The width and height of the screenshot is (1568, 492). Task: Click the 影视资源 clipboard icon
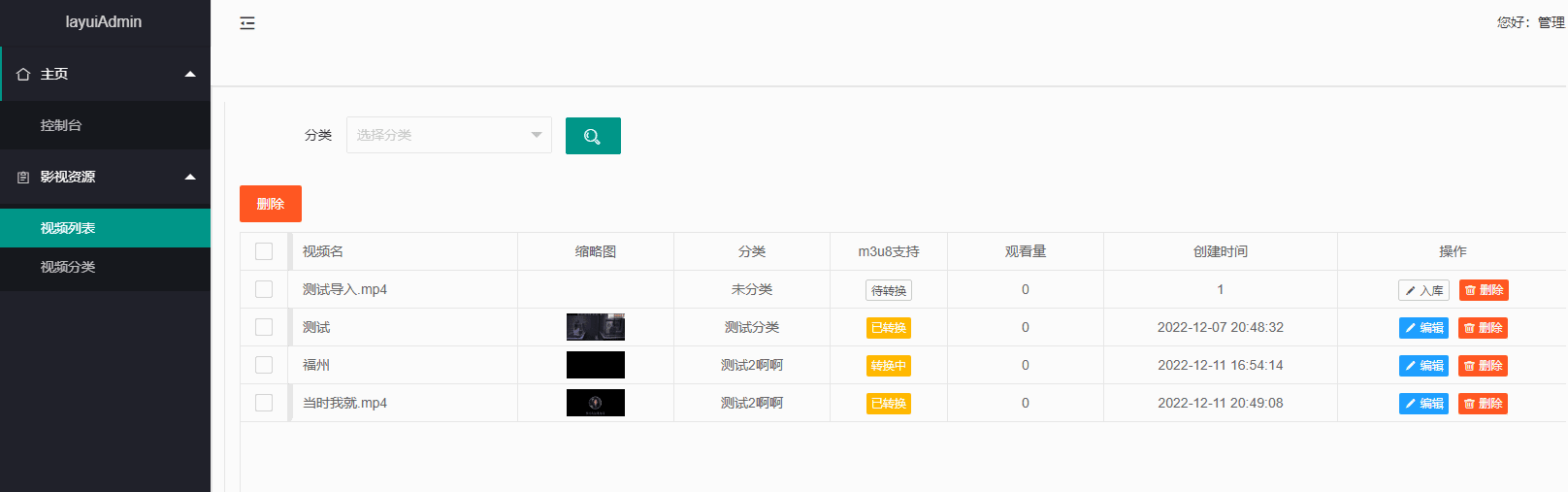click(x=23, y=178)
